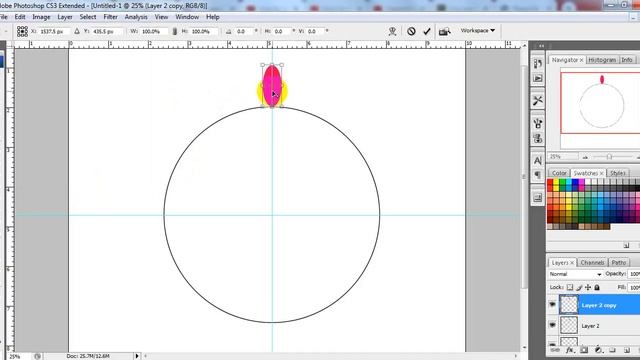Click the layer Fill field
Viewport: 640px width, 360px height.
click(x=634, y=288)
